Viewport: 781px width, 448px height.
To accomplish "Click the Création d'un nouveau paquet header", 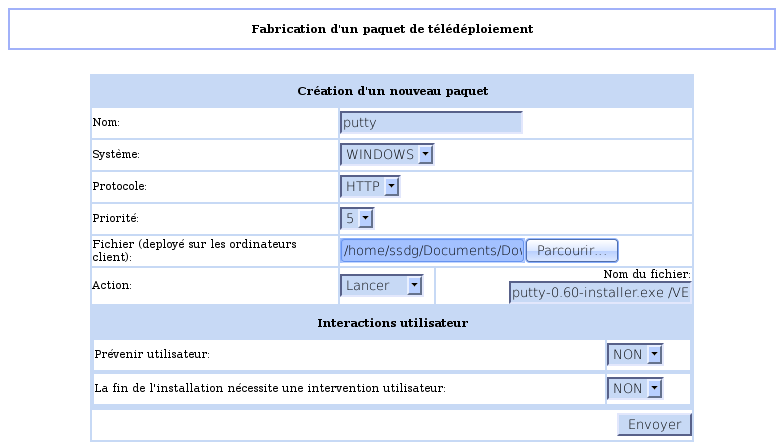I will pyautogui.click(x=392, y=91).
